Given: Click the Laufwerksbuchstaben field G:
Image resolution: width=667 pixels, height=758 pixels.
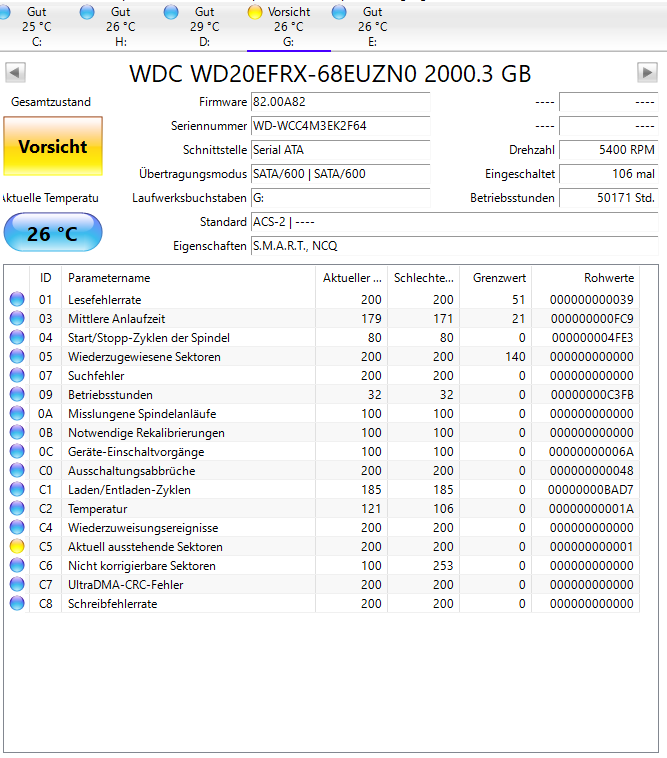Looking at the screenshot, I should [340, 198].
